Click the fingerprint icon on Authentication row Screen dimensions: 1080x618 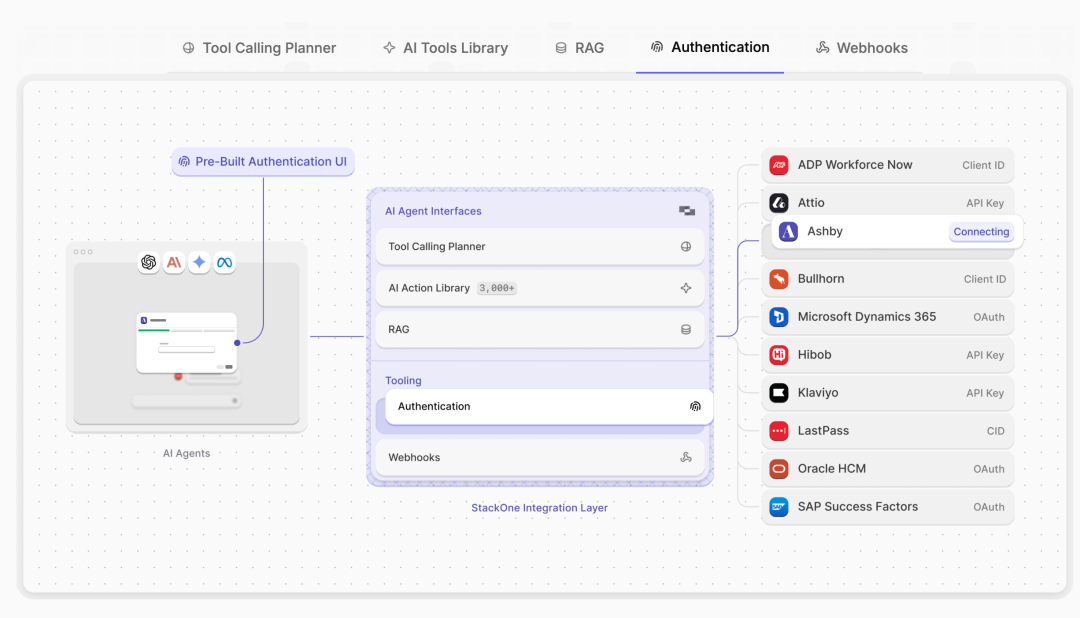pos(696,406)
